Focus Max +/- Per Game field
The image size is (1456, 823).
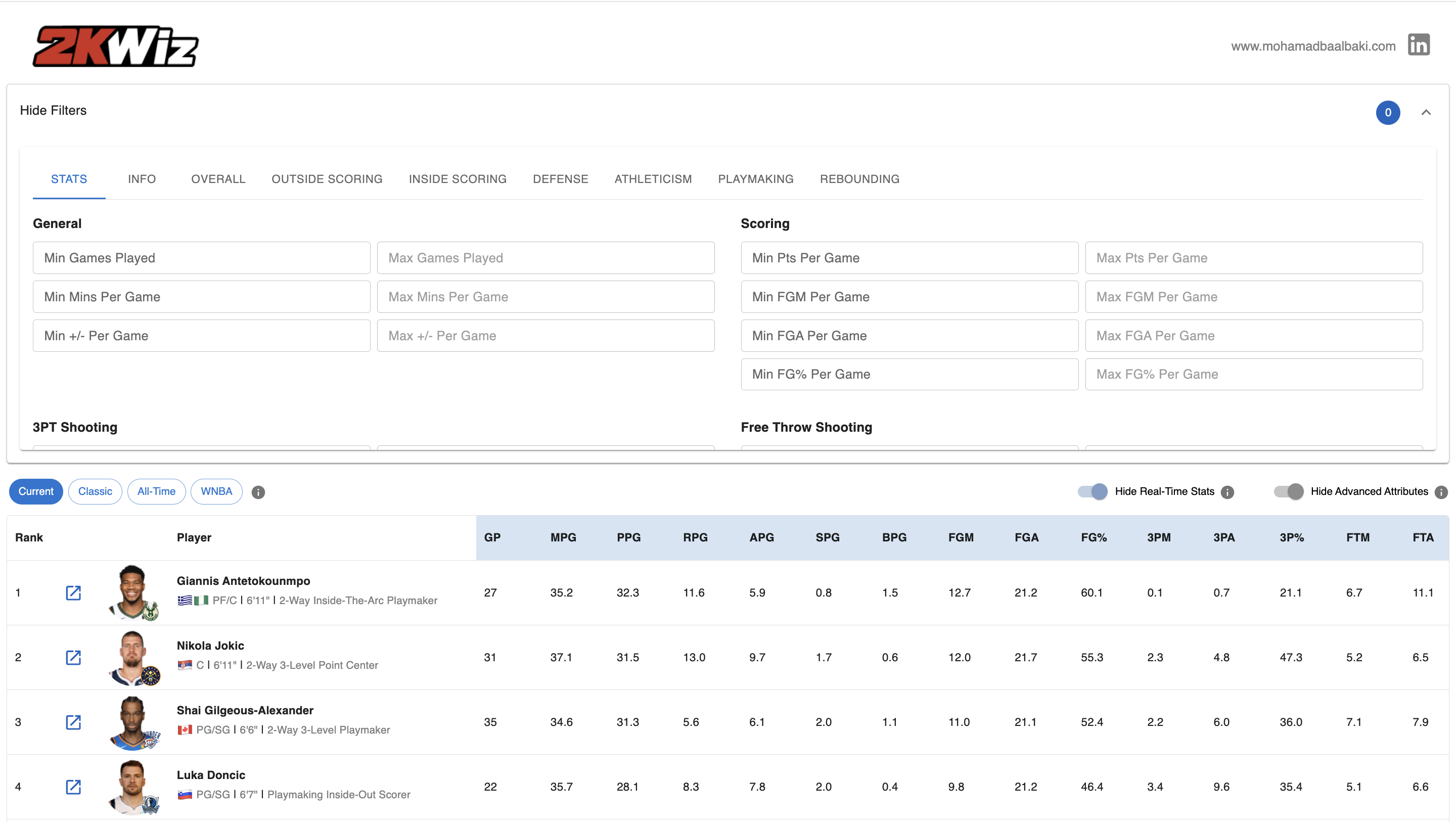[546, 336]
